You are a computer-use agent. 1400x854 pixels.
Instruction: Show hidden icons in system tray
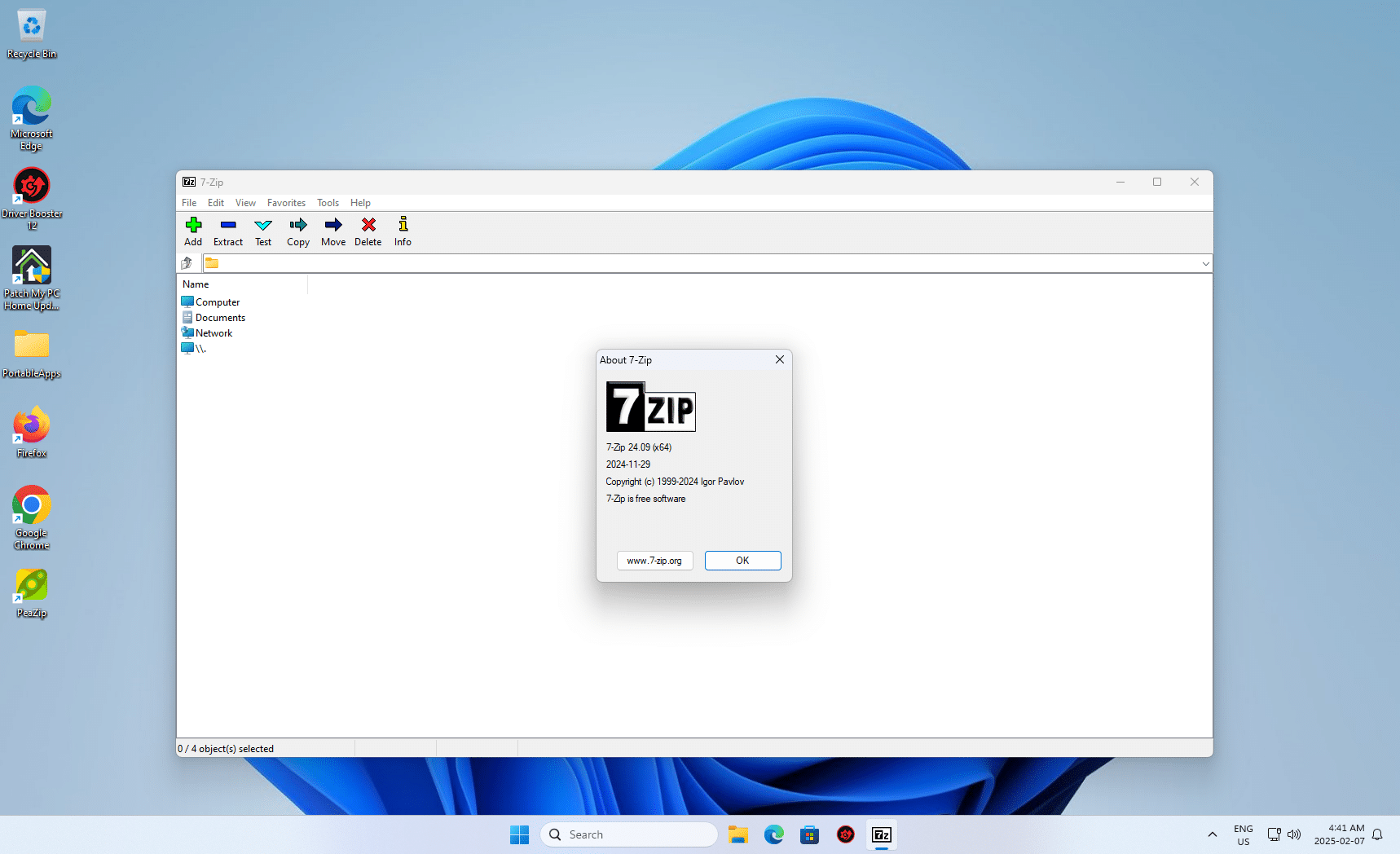point(1213,834)
